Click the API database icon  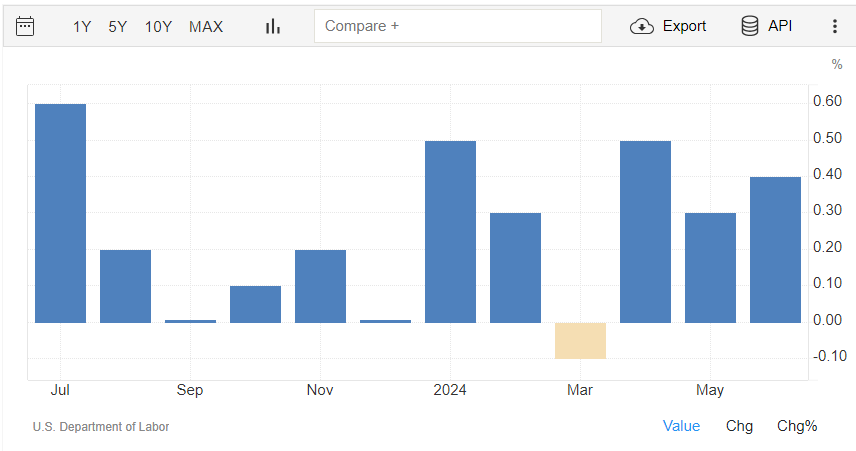(x=750, y=26)
